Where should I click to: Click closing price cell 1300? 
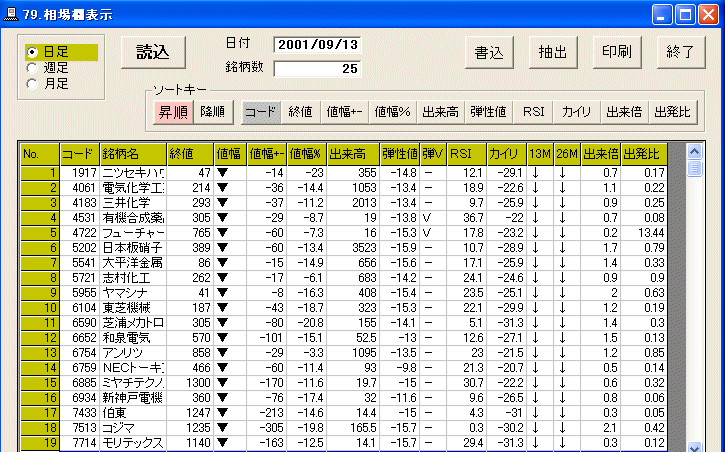(x=190, y=383)
